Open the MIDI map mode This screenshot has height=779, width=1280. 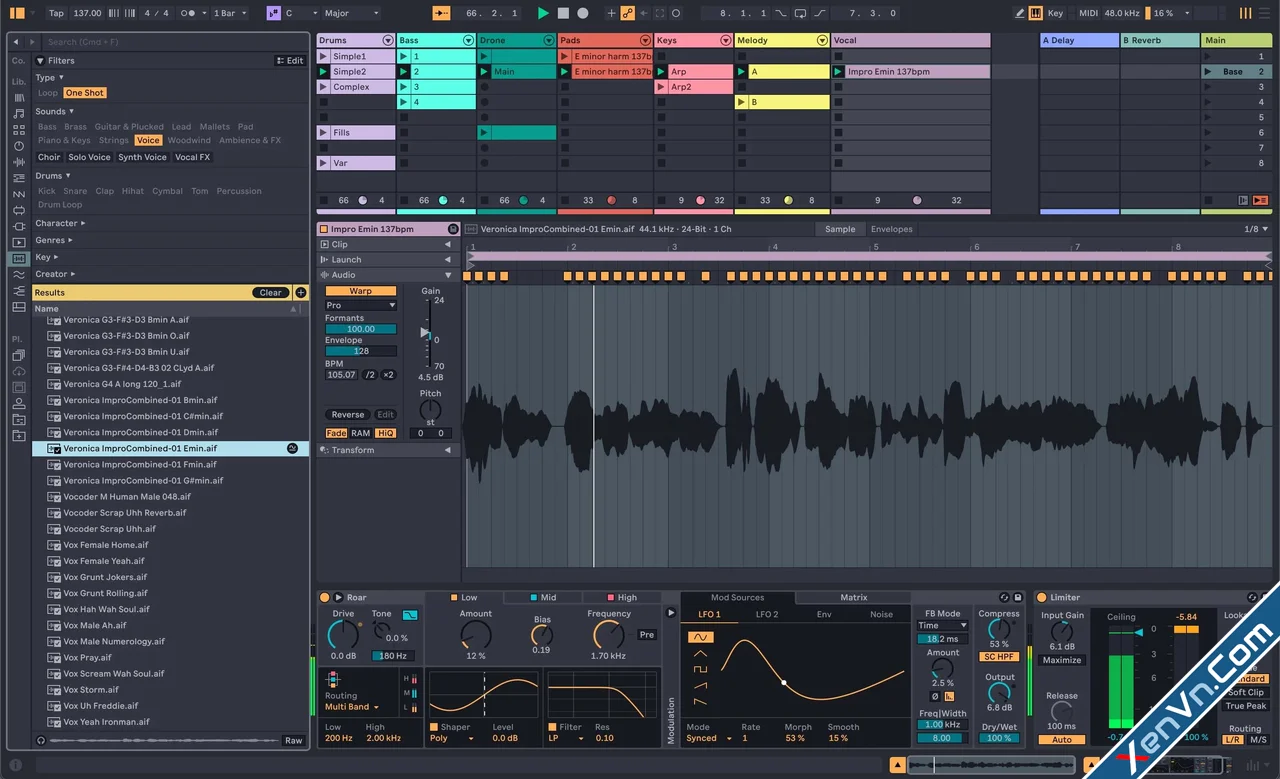pyautogui.click(x=1089, y=13)
